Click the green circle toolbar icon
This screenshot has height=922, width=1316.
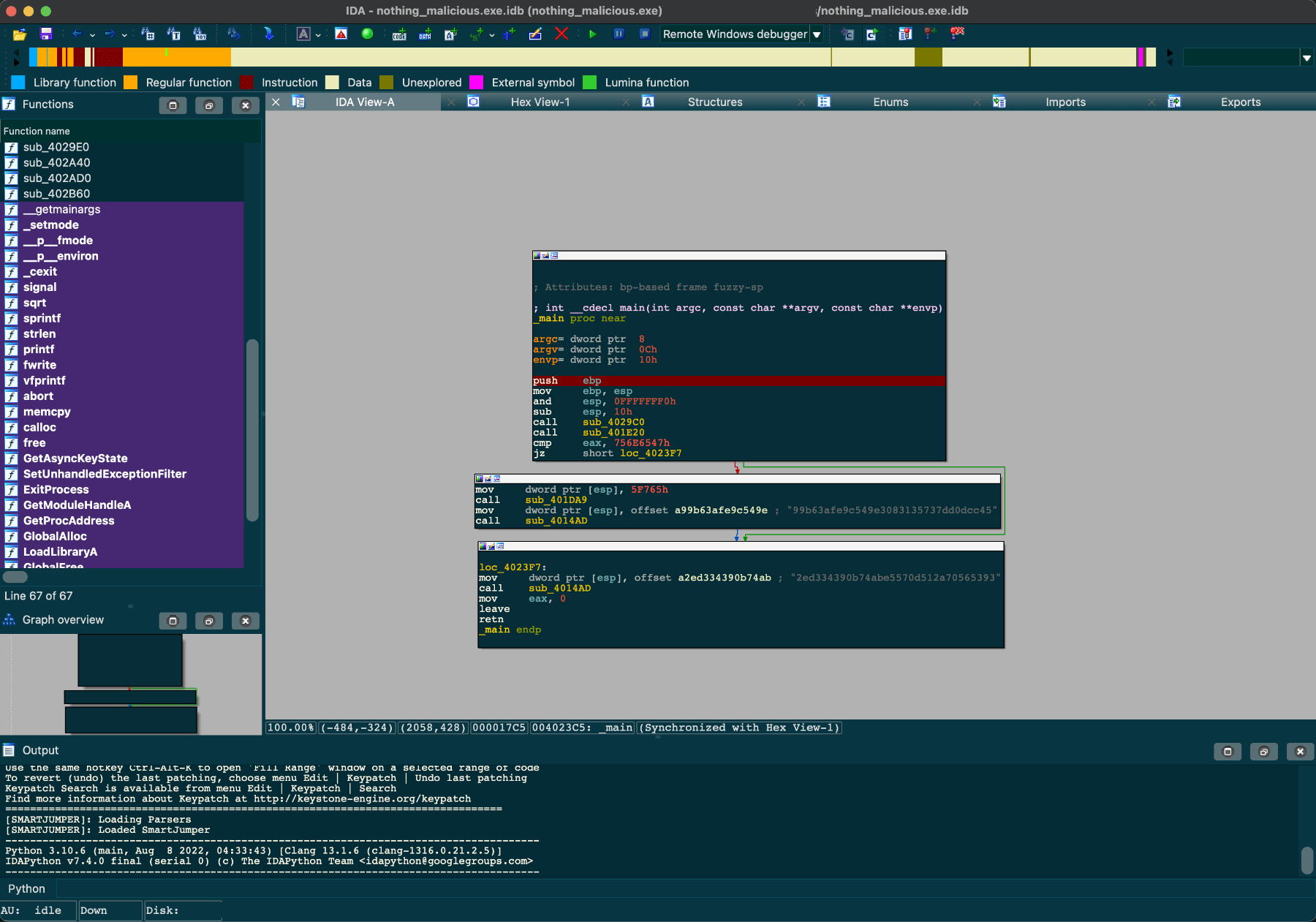tap(367, 34)
